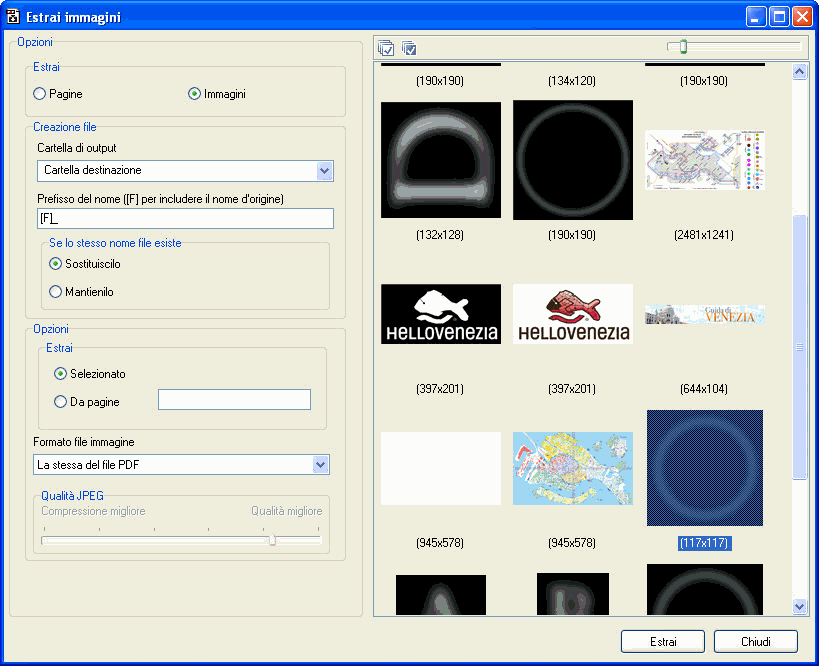
Task: Click the Da pagine page range field
Action: point(235,400)
